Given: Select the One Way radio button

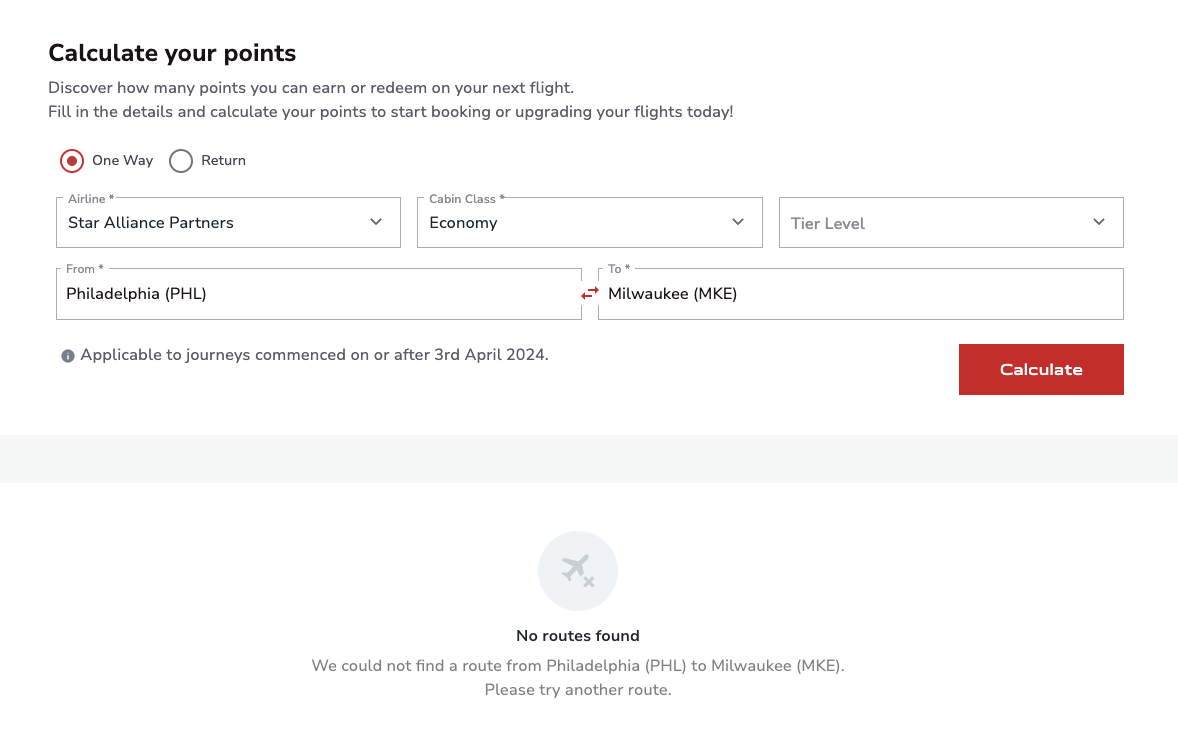Looking at the screenshot, I should point(72,161).
